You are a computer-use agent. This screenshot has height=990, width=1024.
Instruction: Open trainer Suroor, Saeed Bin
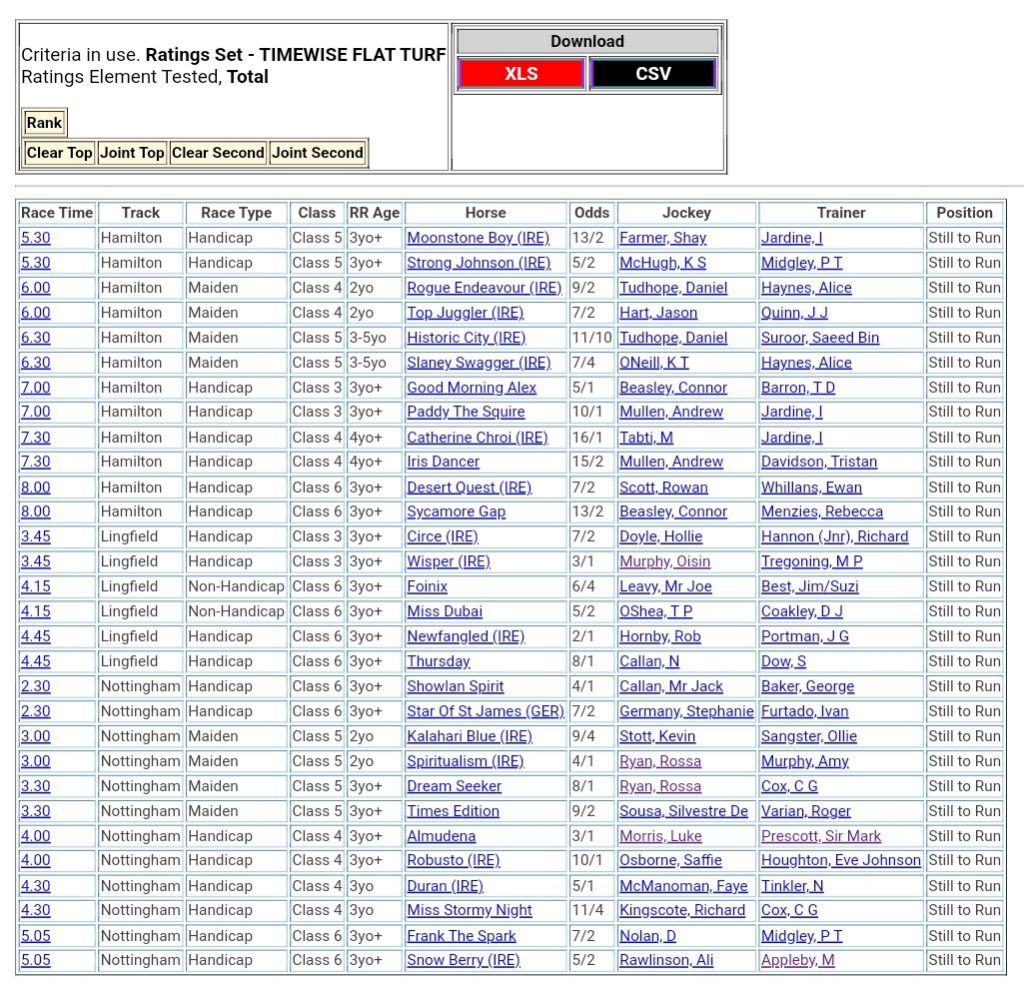click(x=819, y=338)
